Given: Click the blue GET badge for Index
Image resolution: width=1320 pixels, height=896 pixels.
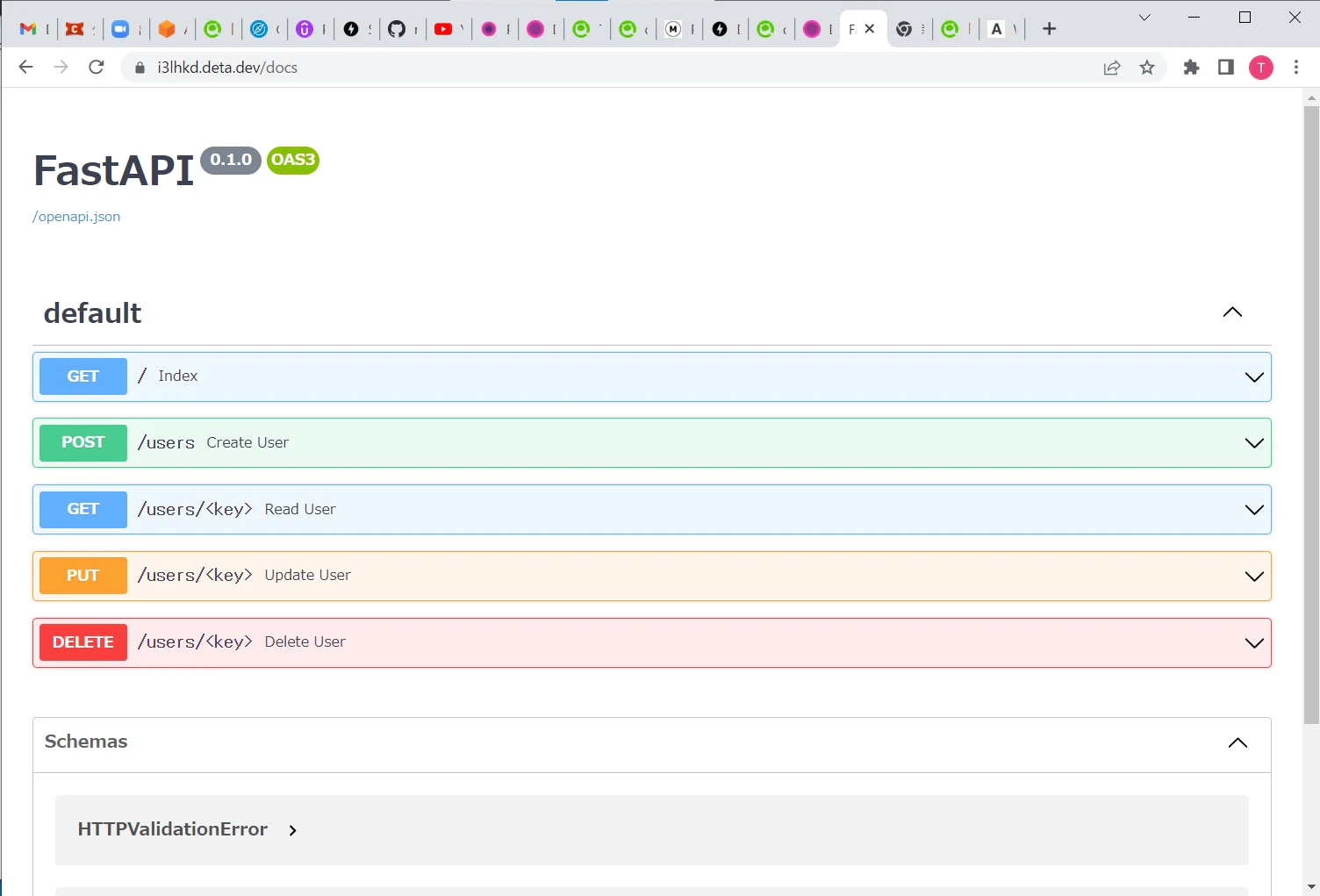Looking at the screenshot, I should click(x=83, y=376).
